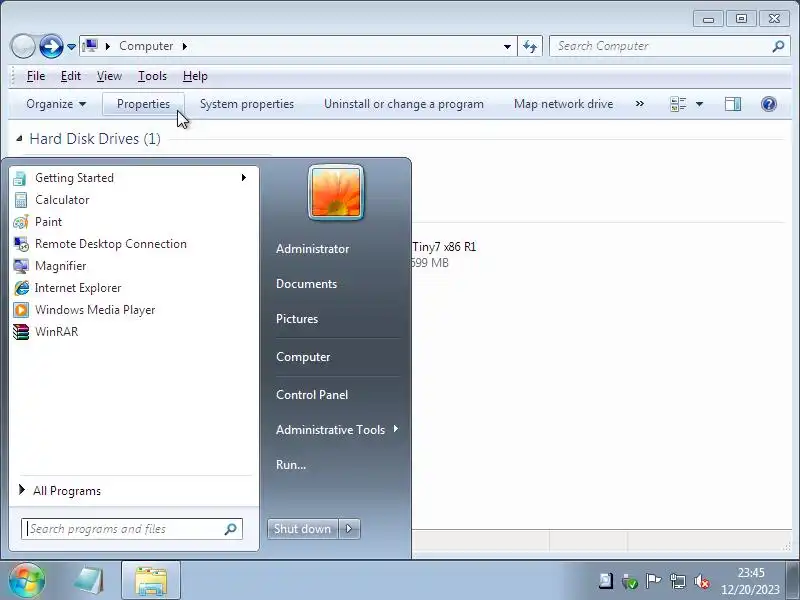Show more toolbar commands chevron
This screenshot has height=600, width=800.
coord(639,104)
